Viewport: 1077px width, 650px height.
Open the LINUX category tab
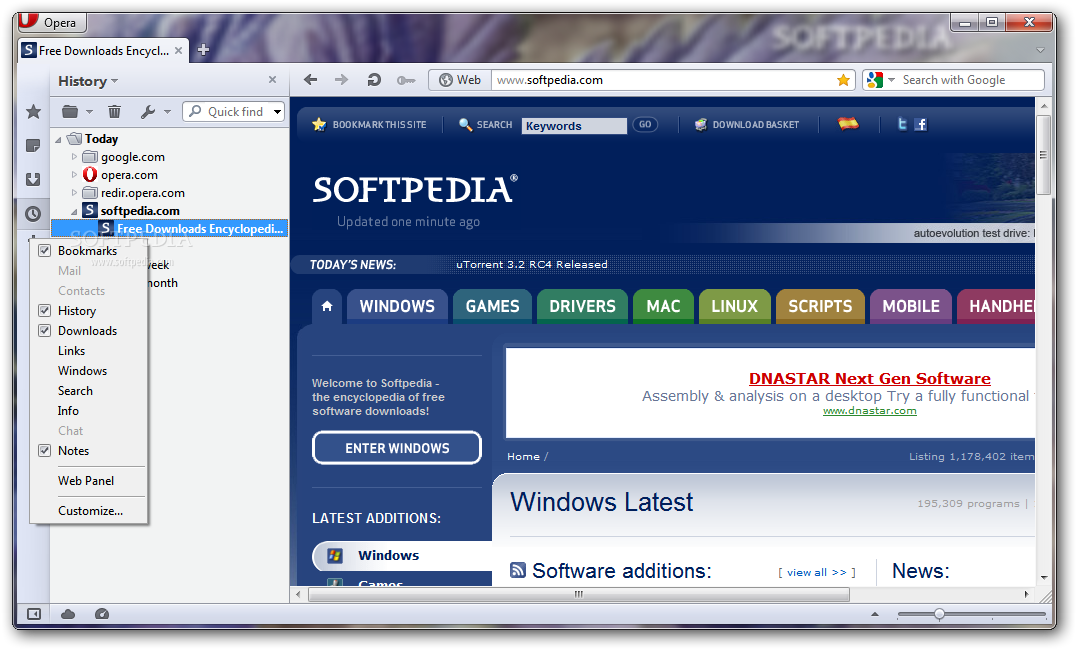click(734, 306)
